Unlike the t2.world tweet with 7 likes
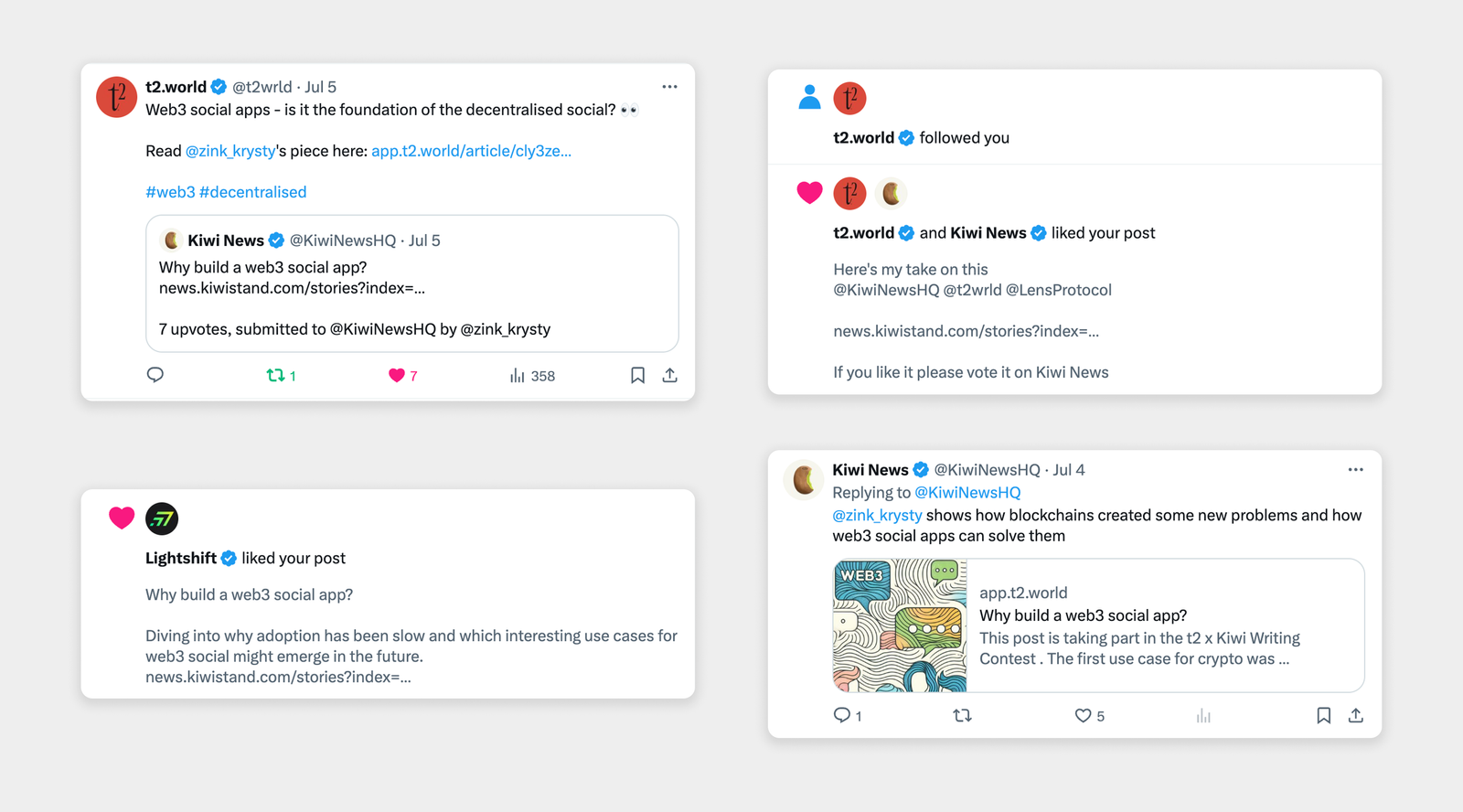1463x812 pixels. pyautogui.click(x=402, y=376)
